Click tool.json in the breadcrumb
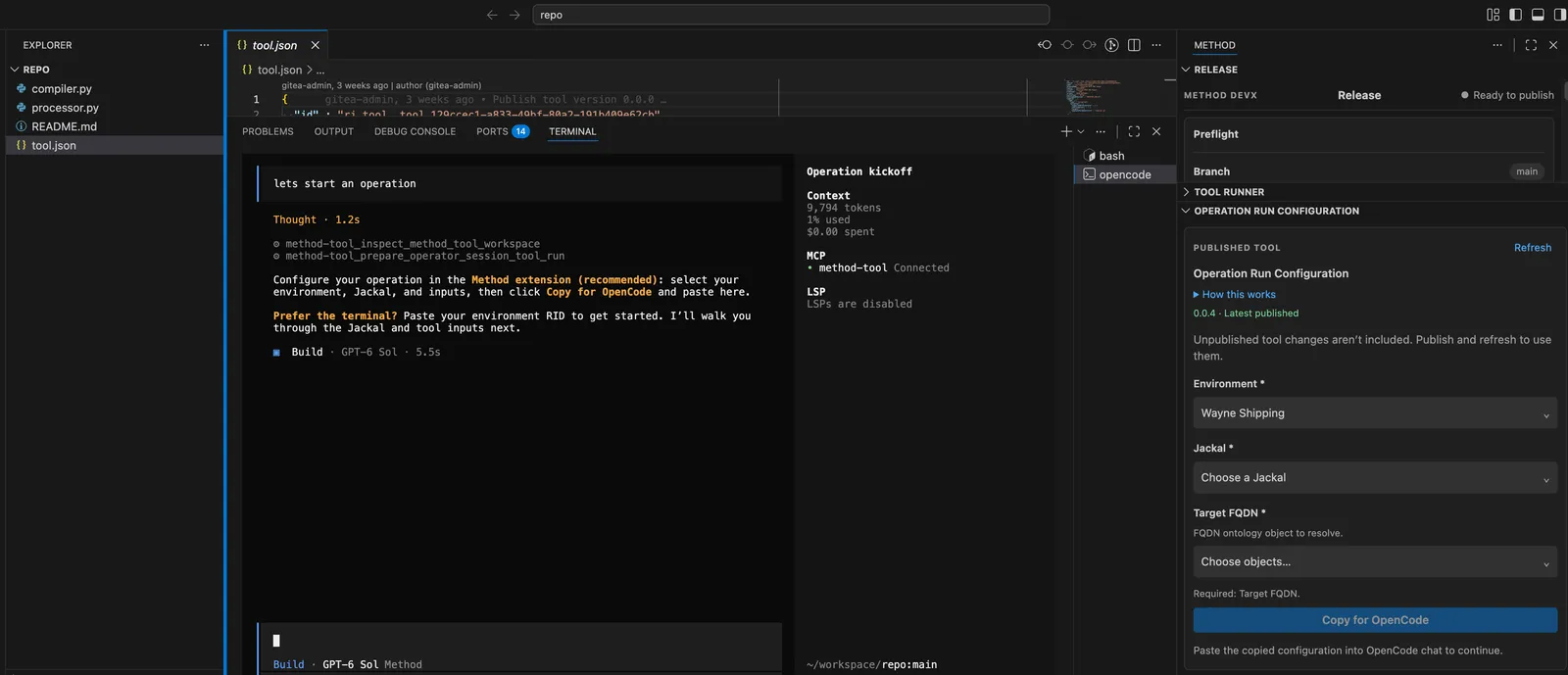 279,70
